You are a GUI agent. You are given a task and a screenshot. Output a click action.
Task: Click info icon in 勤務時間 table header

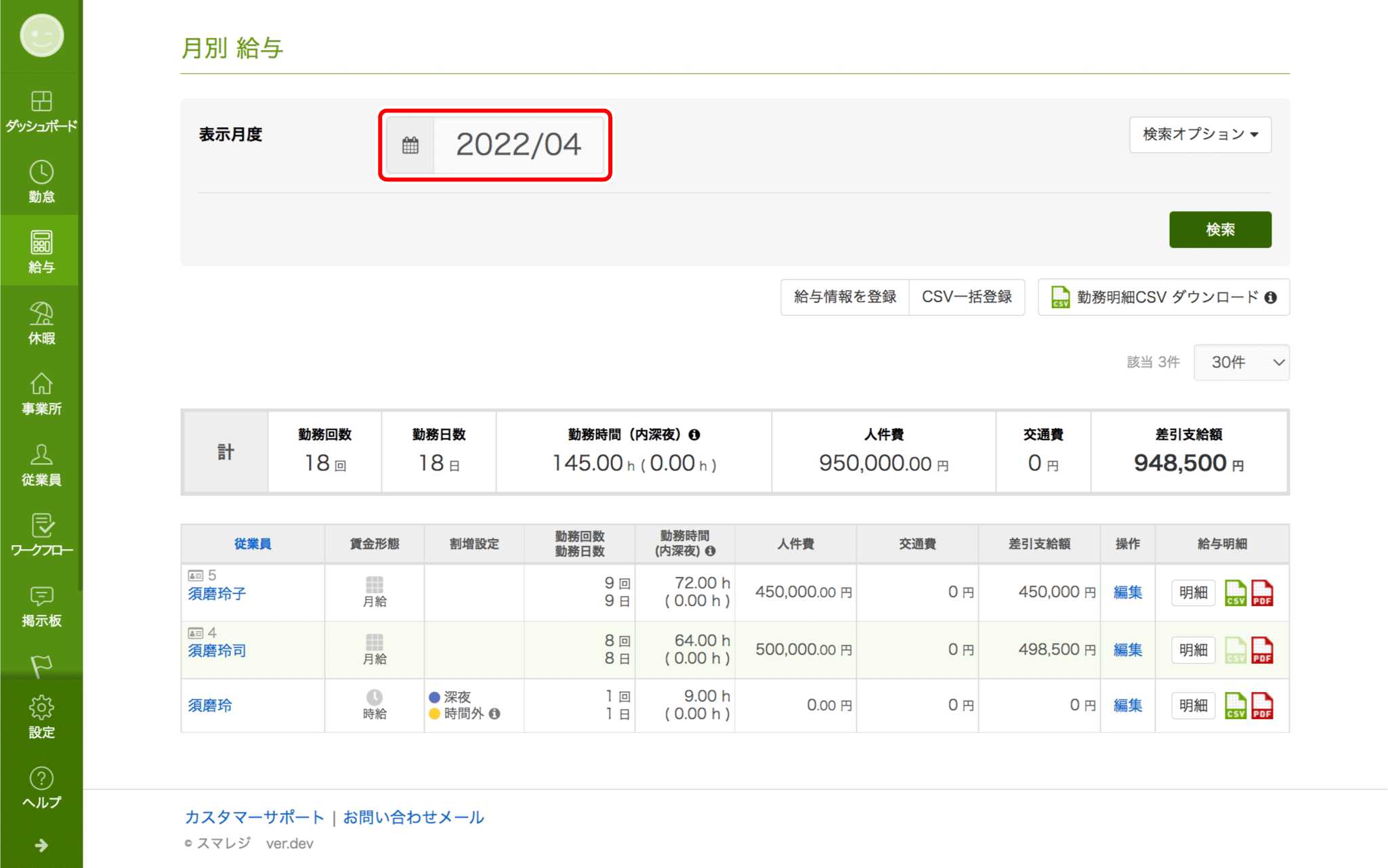pyautogui.click(x=710, y=551)
